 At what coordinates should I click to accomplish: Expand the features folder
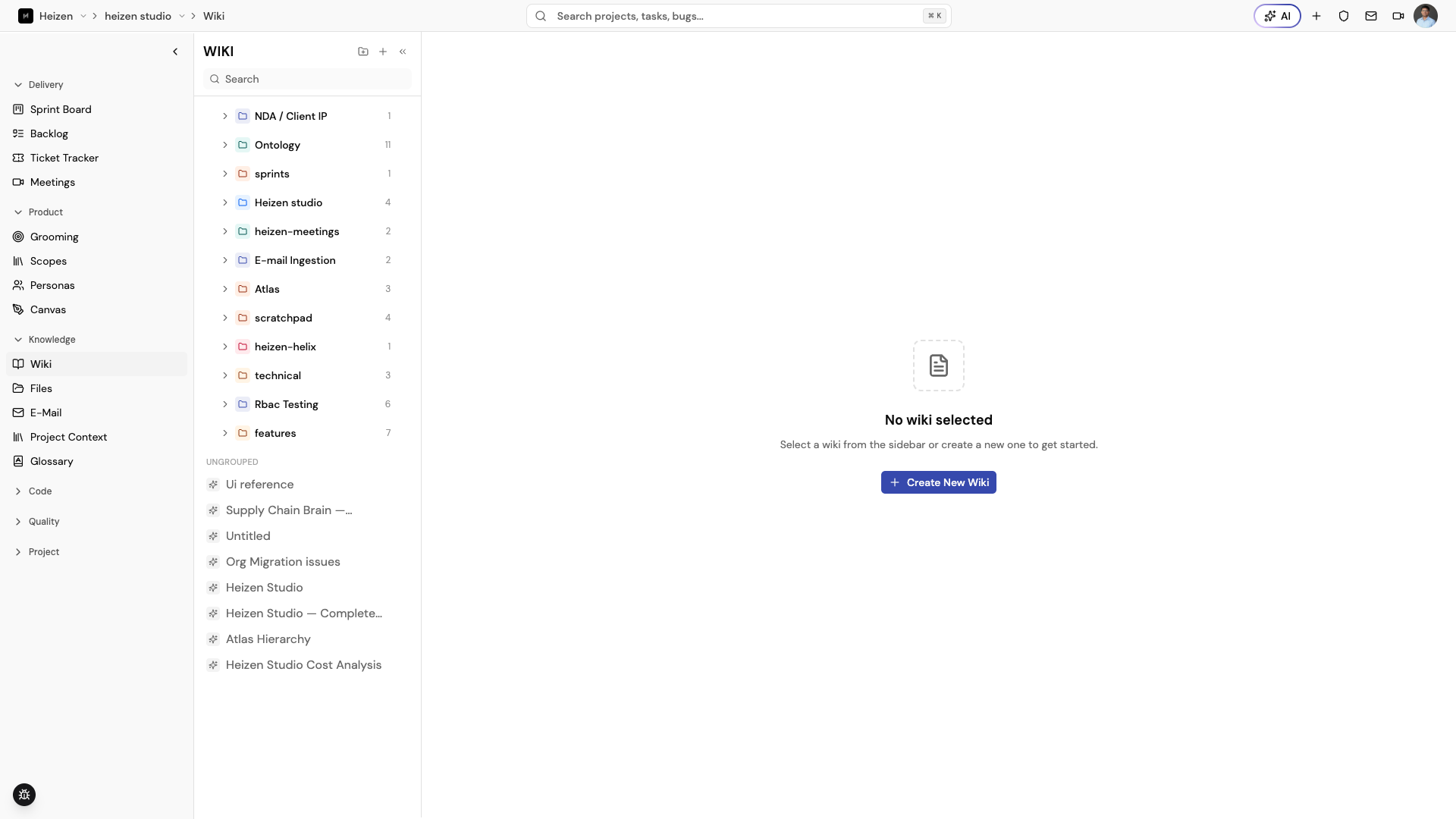click(224, 433)
